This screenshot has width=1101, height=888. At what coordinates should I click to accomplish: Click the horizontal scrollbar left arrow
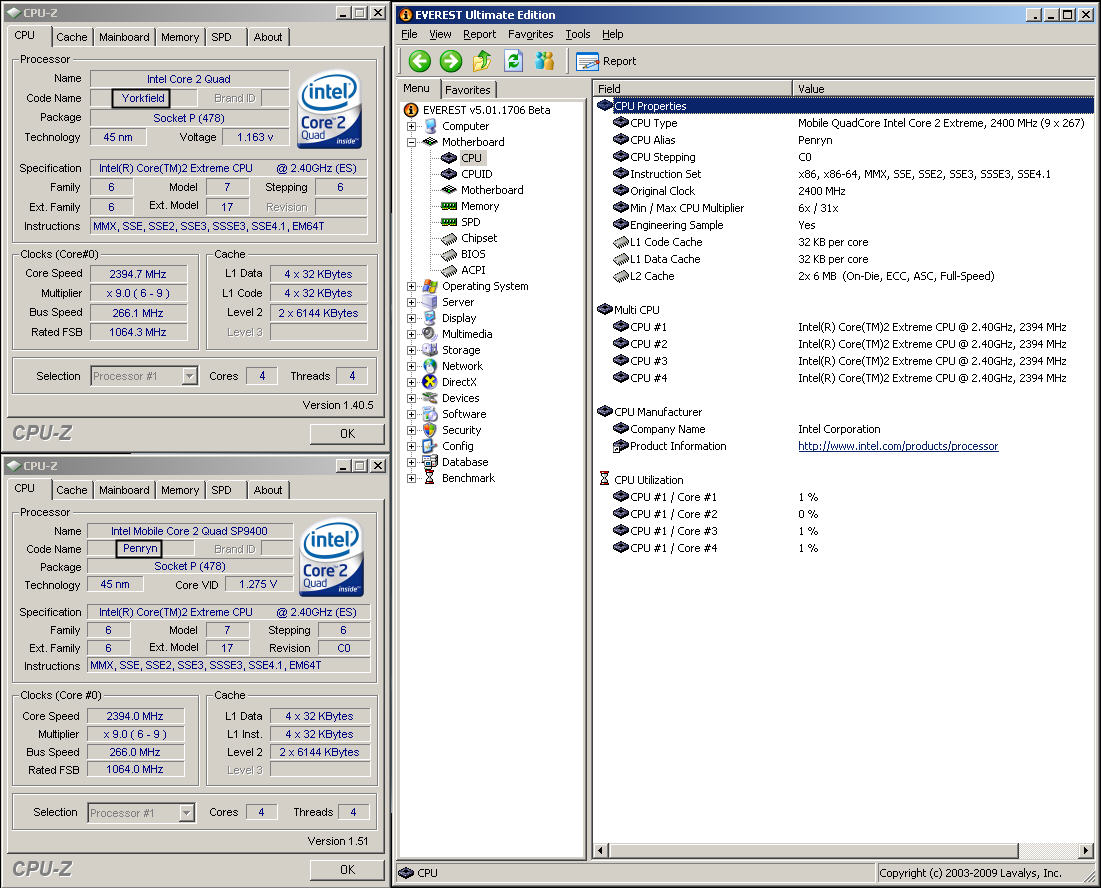tap(601, 851)
